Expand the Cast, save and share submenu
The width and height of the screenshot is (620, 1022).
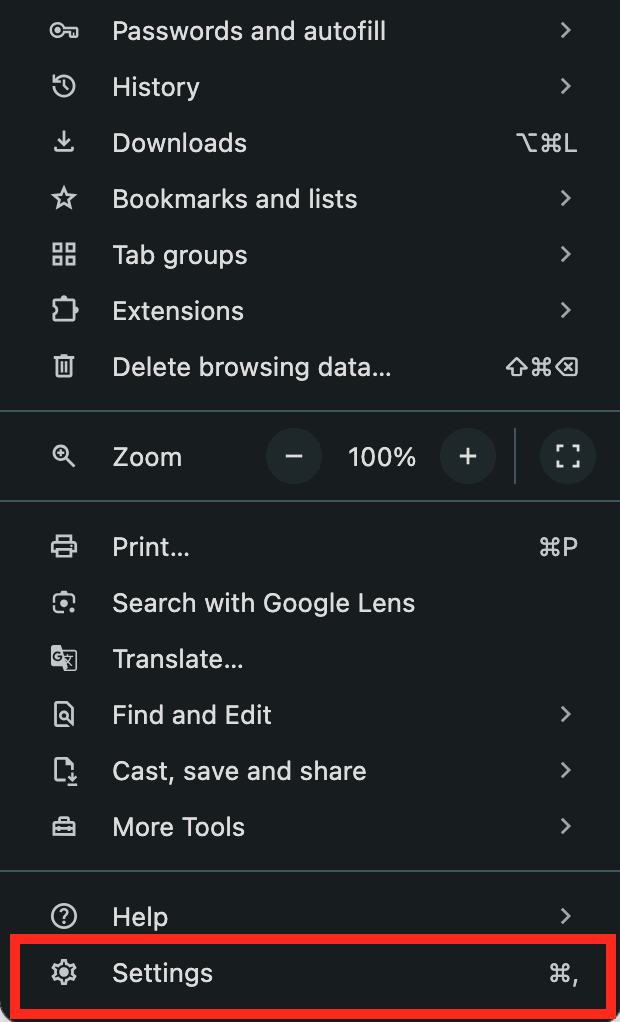tap(566, 771)
